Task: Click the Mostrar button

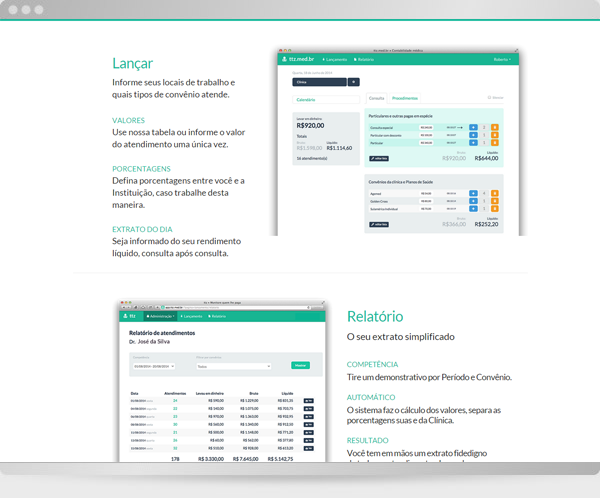Action: (300, 365)
